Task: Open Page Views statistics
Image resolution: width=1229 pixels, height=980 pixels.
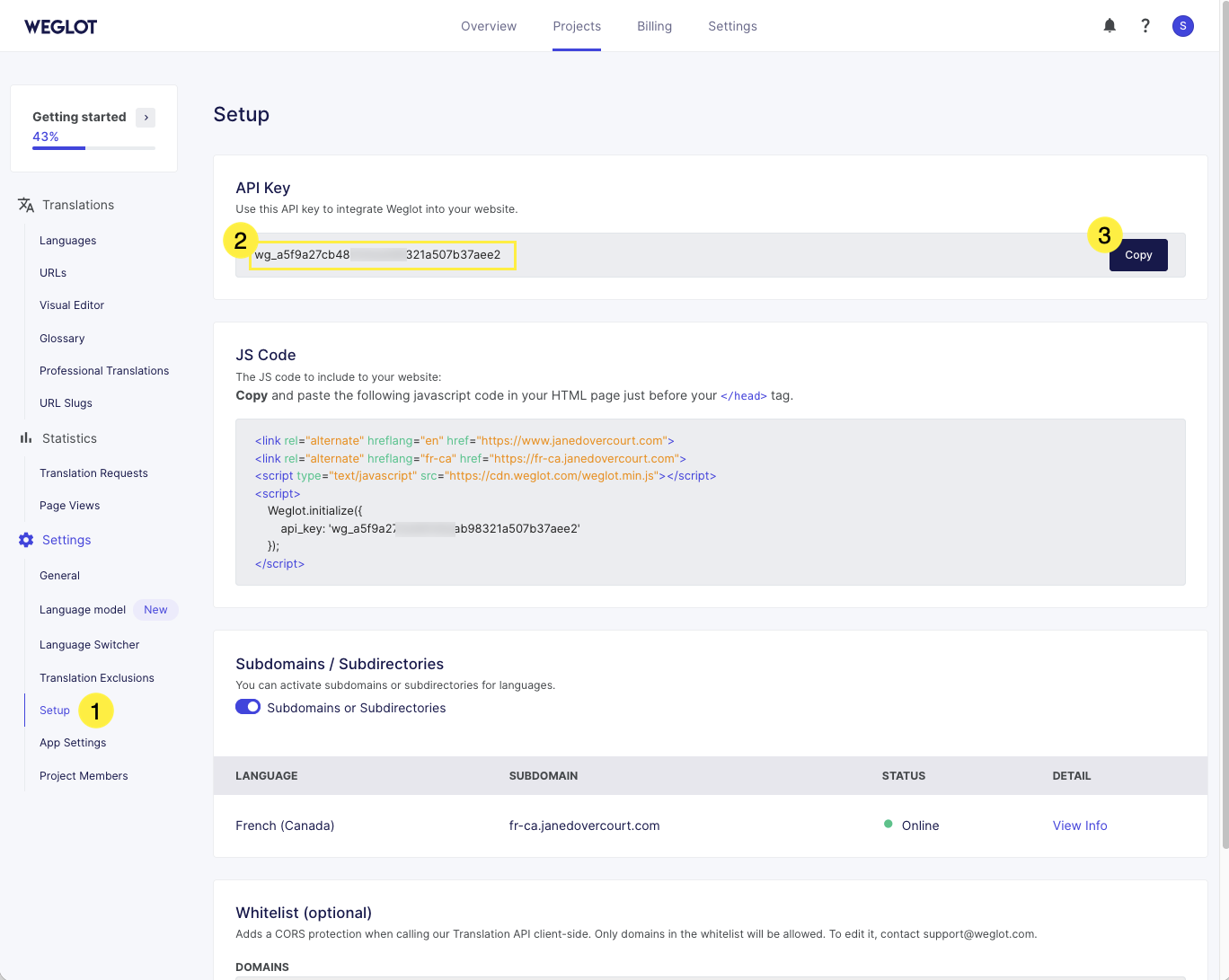Action: tap(69, 506)
